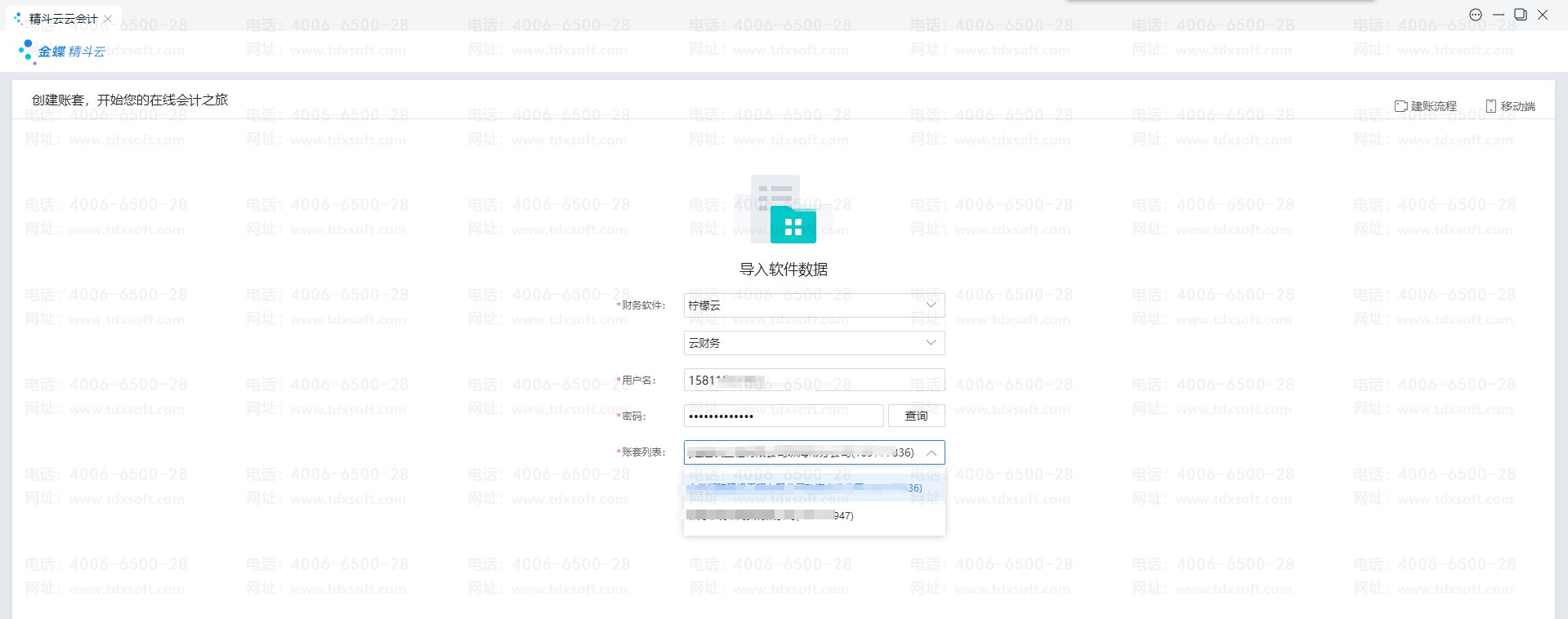
Task: Click the 金蝶精斗云 logo
Action: tap(62, 51)
